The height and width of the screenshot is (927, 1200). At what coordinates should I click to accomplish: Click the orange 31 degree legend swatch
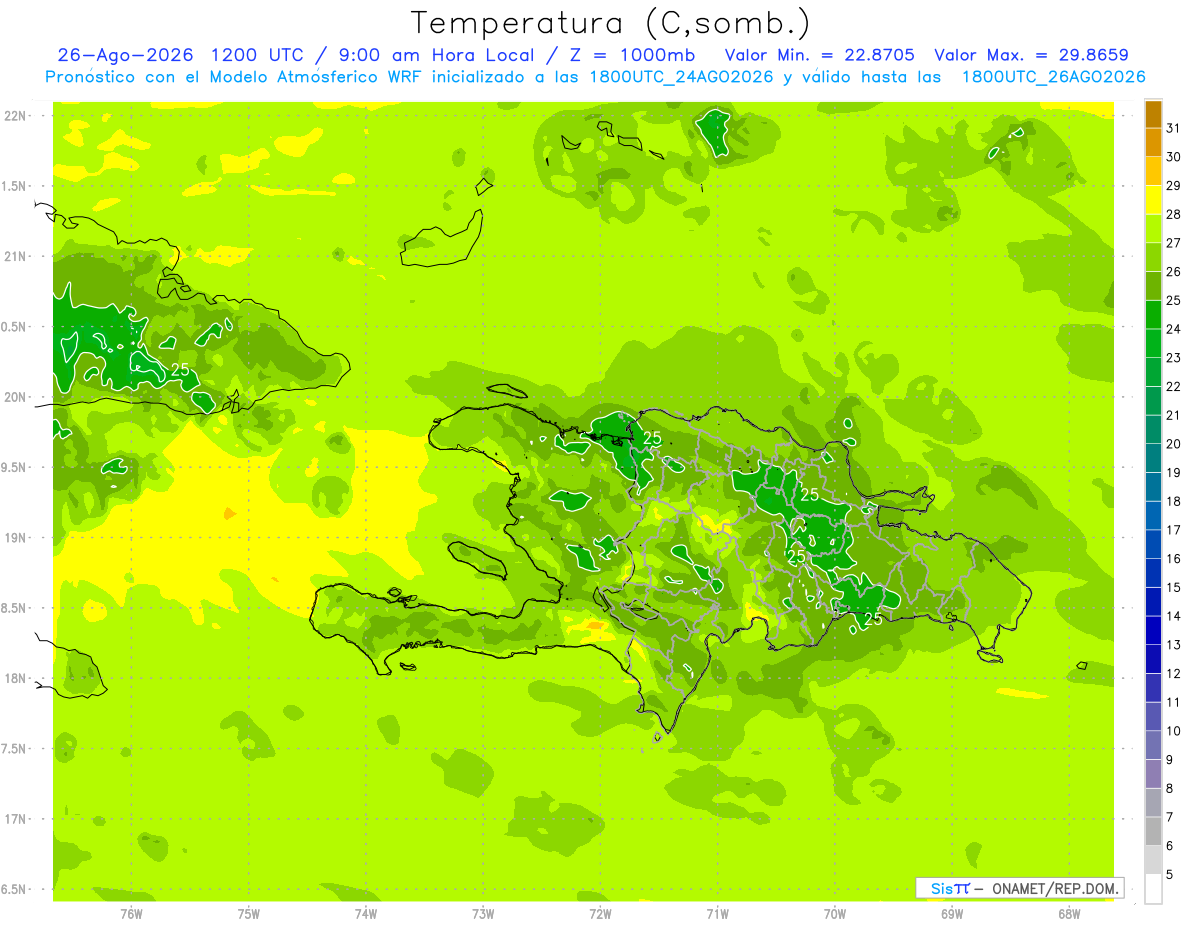coord(1153,114)
